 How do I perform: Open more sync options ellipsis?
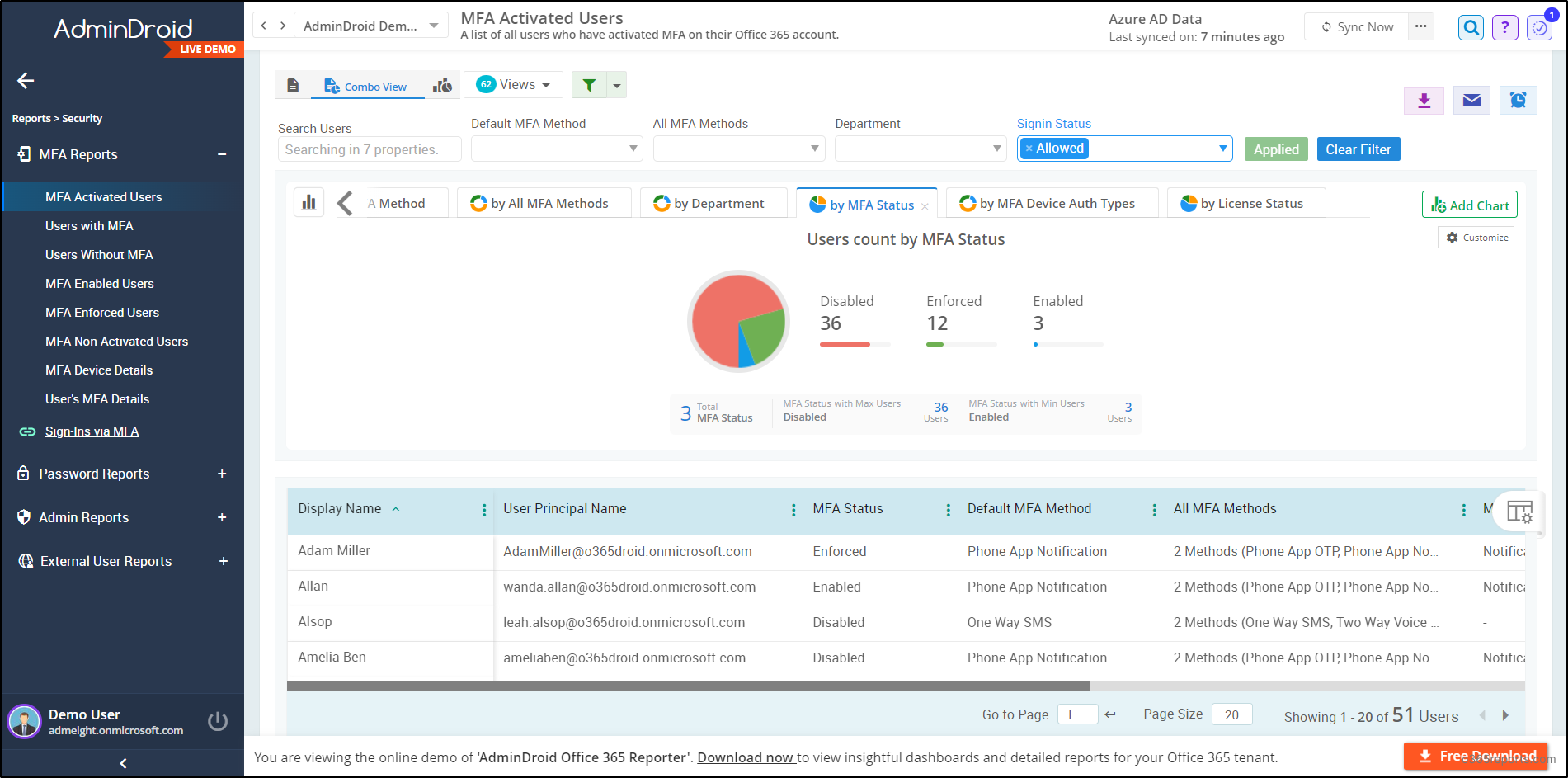tap(1420, 26)
